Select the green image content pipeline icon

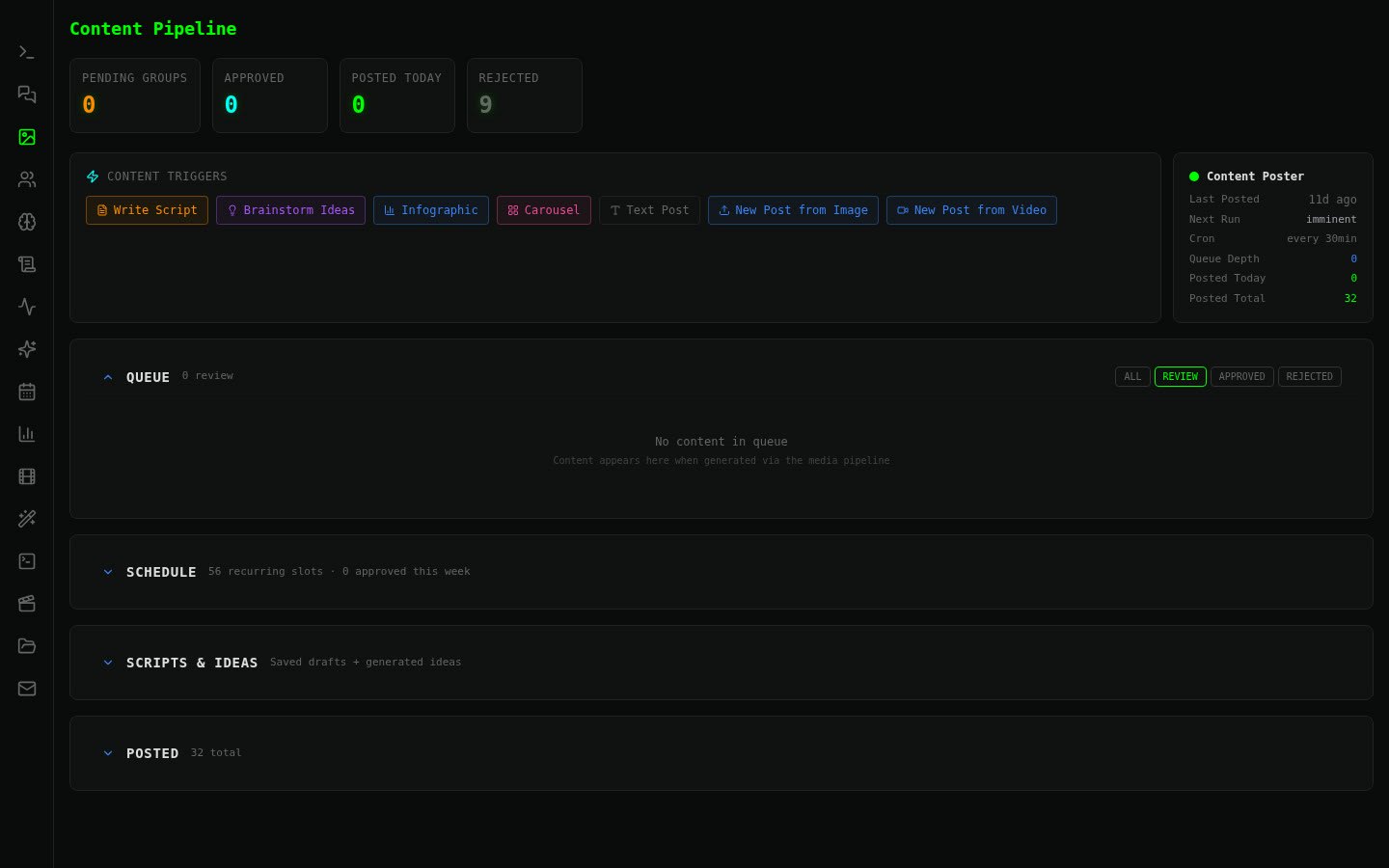[27, 137]
